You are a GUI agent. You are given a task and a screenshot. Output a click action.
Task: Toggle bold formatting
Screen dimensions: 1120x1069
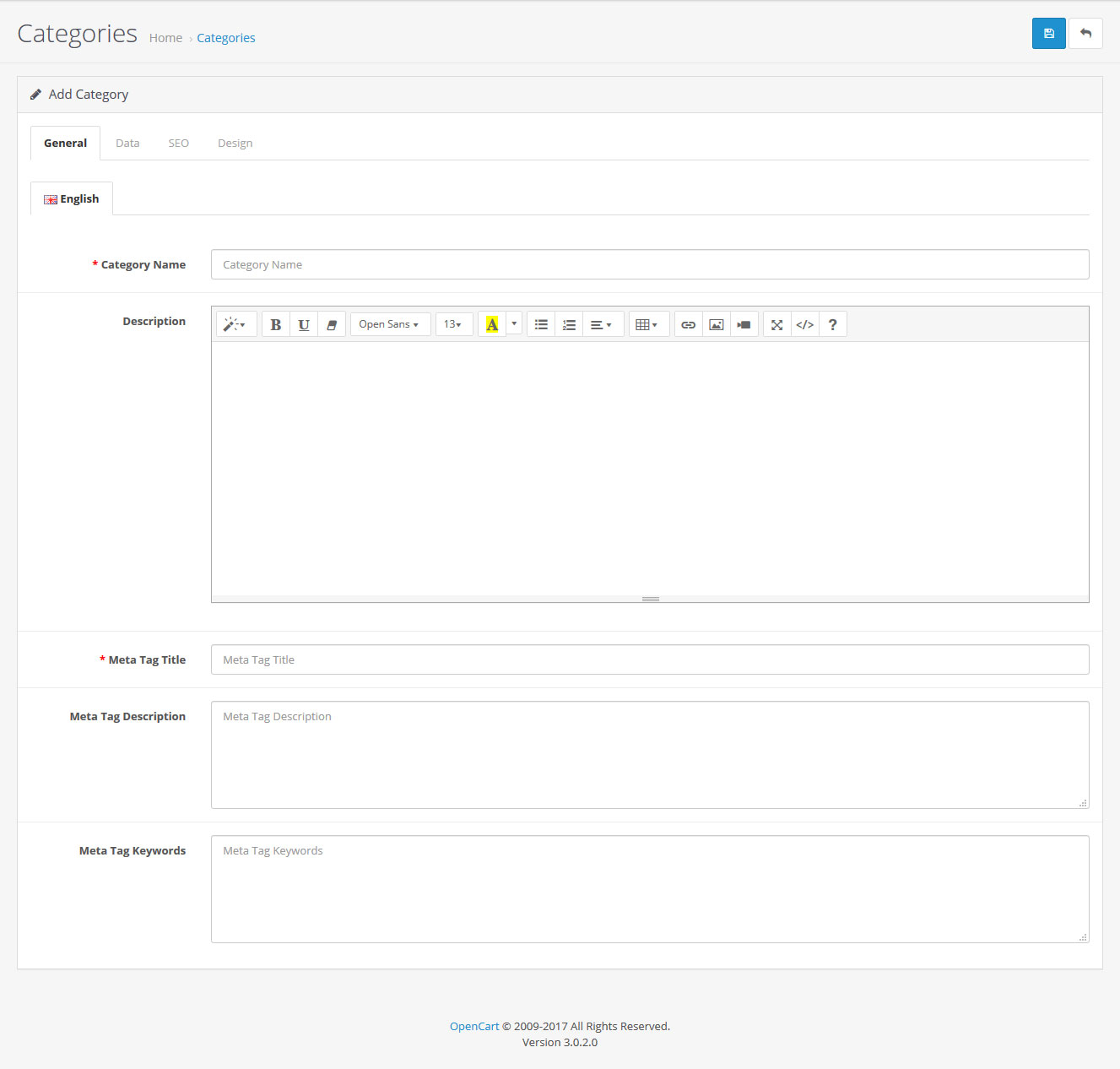pyautogui.click(x=275, y=324)
